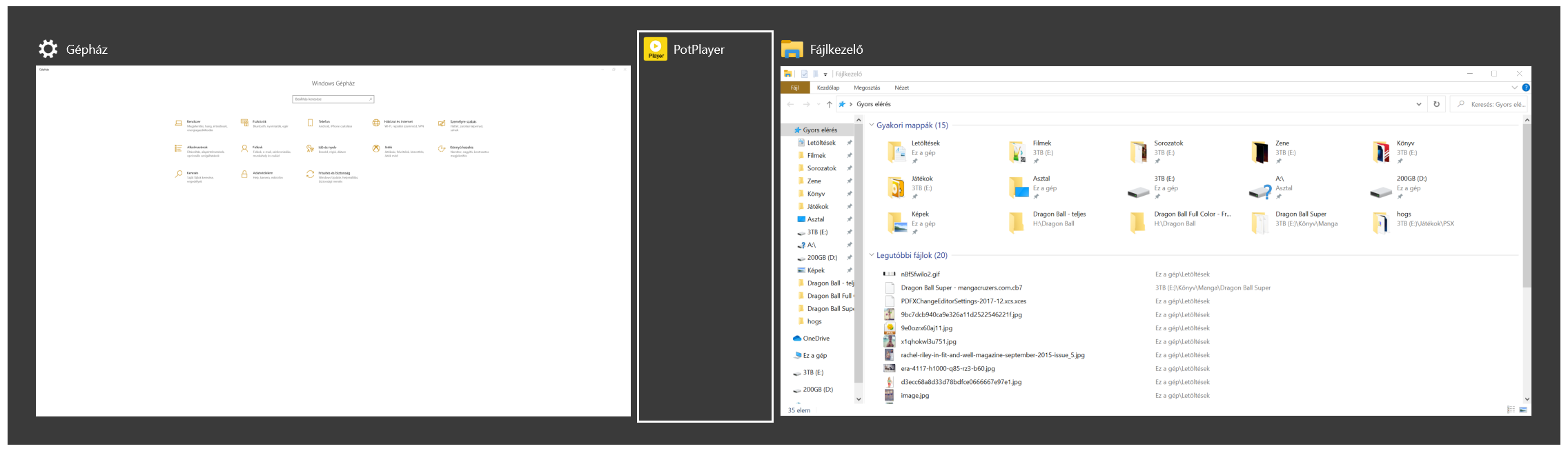Screen dimensions: 1568x453
Task: Open recent locations dropdown beside Forward arrow
Action: pos(819,104)
